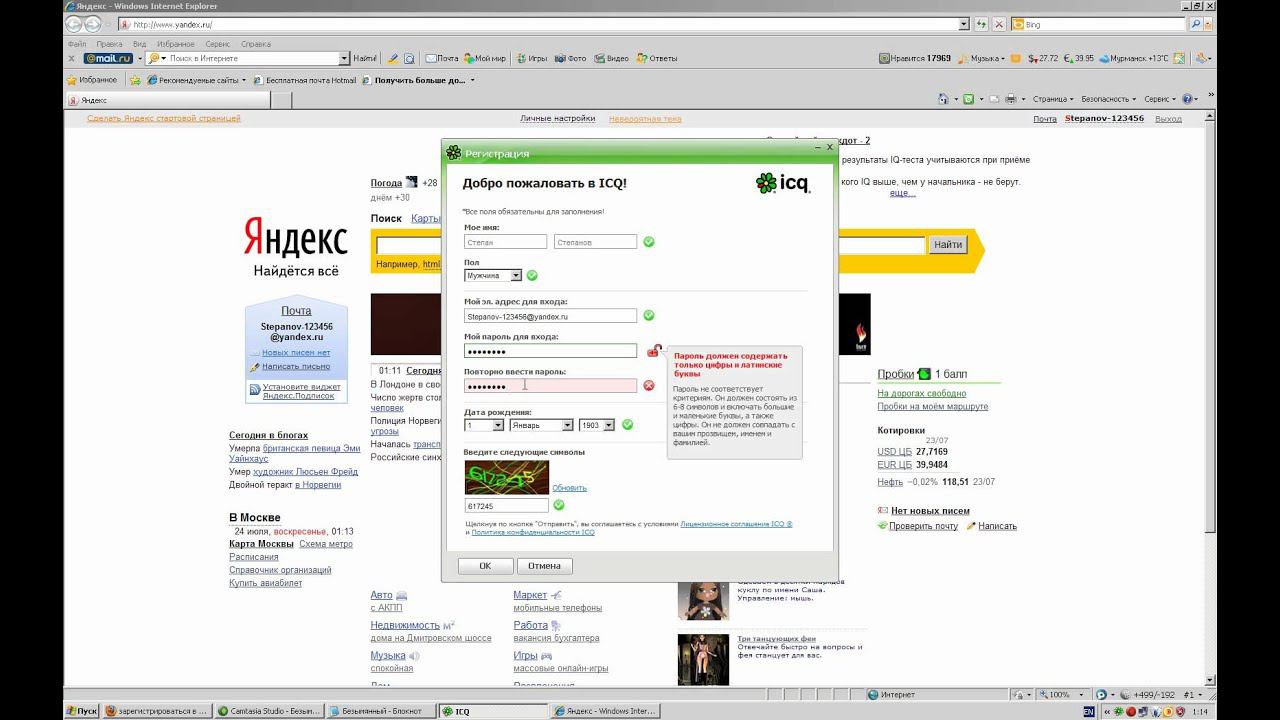
Task: Click Обновить to refresh the captcha
Action: 569,488
